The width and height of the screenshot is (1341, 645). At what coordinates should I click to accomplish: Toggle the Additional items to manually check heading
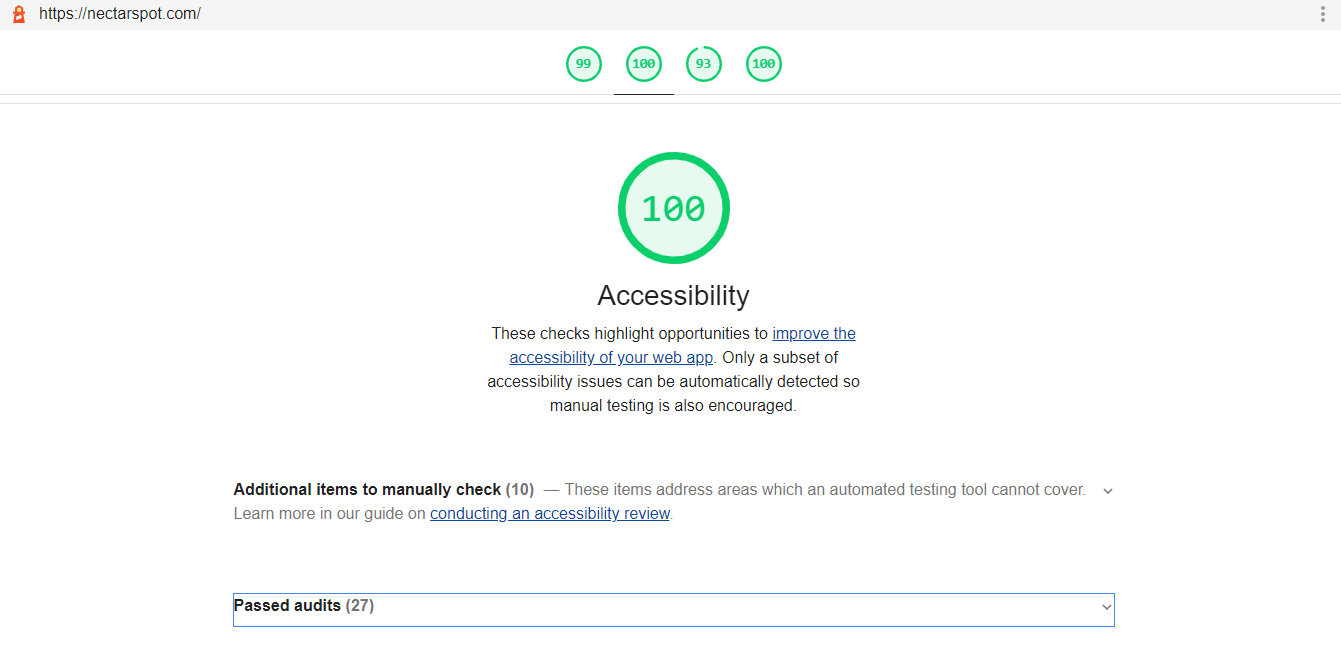pyautogui.click(x=367, y=490)
